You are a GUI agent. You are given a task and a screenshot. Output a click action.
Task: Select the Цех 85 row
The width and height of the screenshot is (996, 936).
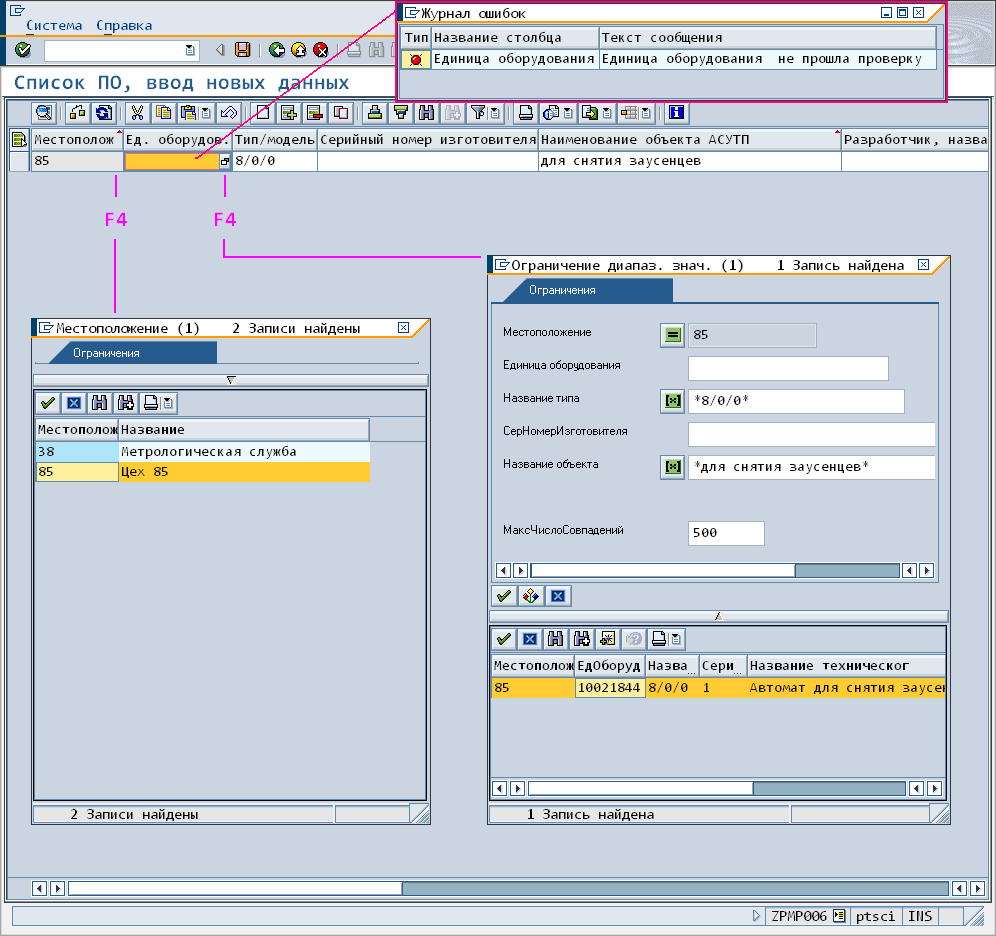(x=200, y=472)
